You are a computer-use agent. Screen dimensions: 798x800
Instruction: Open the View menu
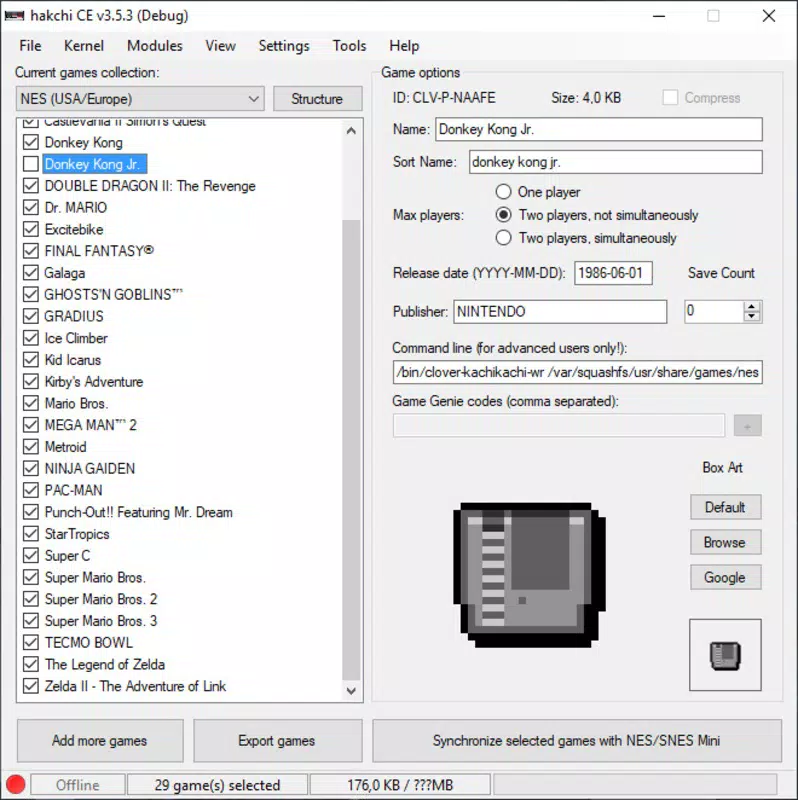[x=220, y=46]
